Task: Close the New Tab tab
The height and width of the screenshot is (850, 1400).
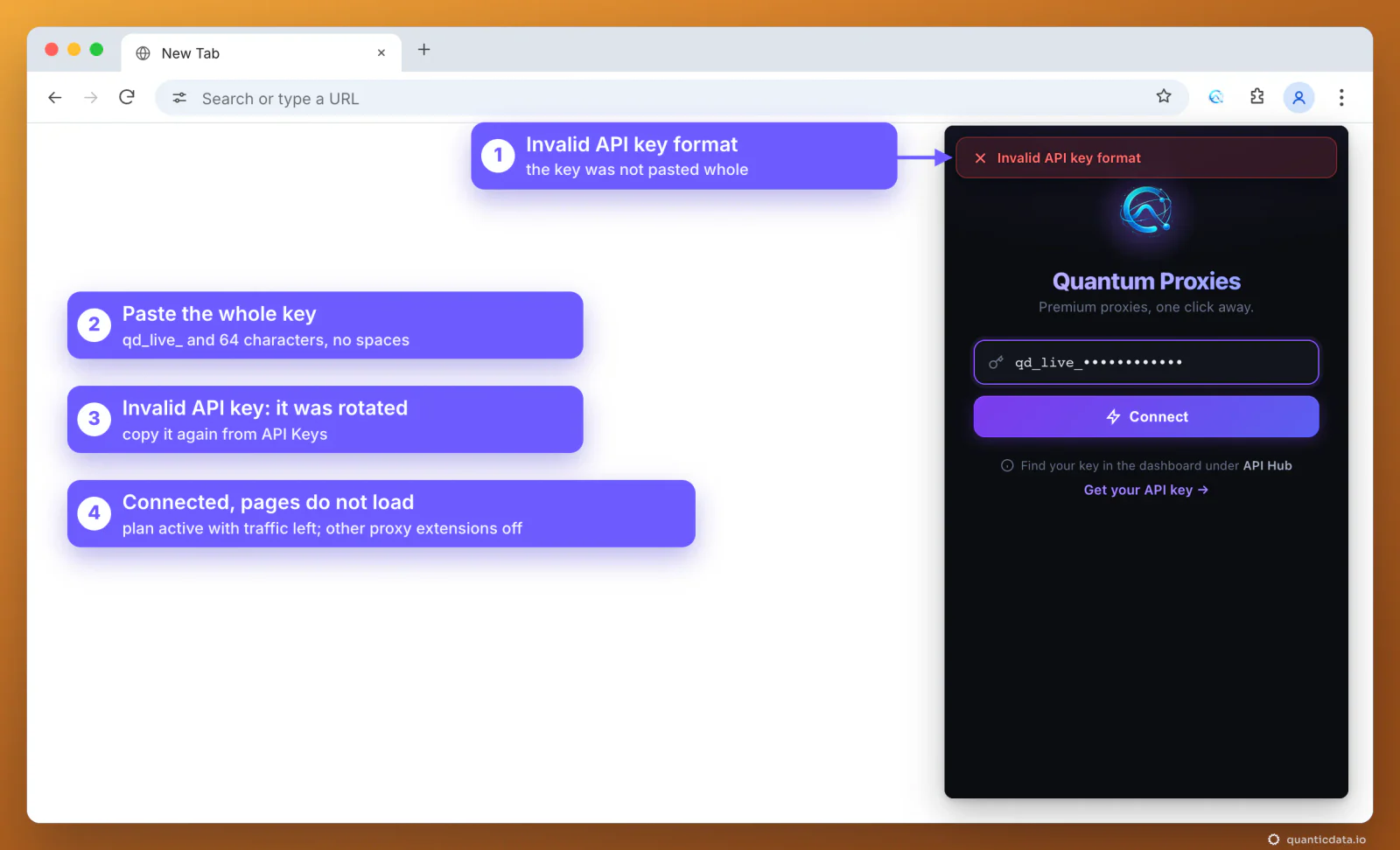Action: [x=381, y=53]
